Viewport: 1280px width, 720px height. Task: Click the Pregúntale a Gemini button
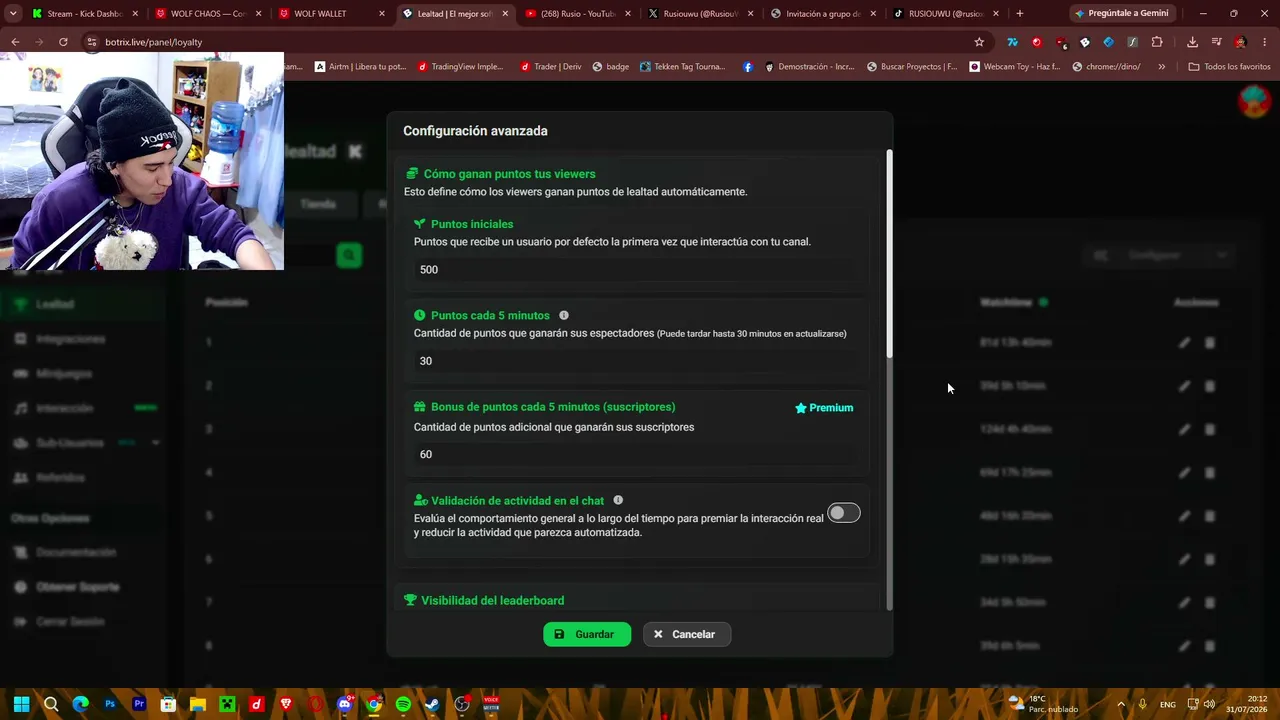click(1122, 14)
